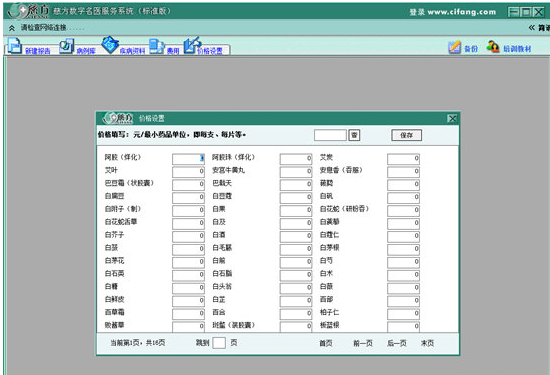Image resolution: width=550 pixels, height=375 pixels.
Task: Click the 培训教材 training materials icon
Action: point(493,47)
